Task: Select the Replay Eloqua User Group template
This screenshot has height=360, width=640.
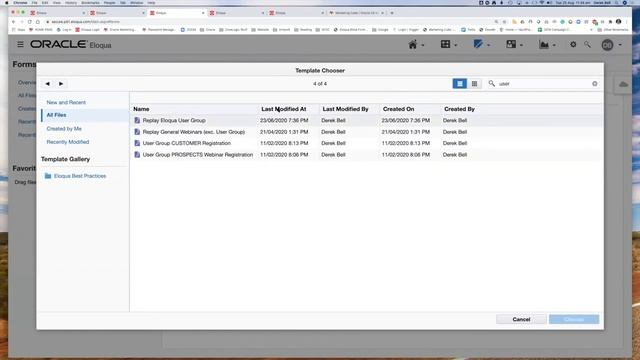Action: [x=174, y=120]
